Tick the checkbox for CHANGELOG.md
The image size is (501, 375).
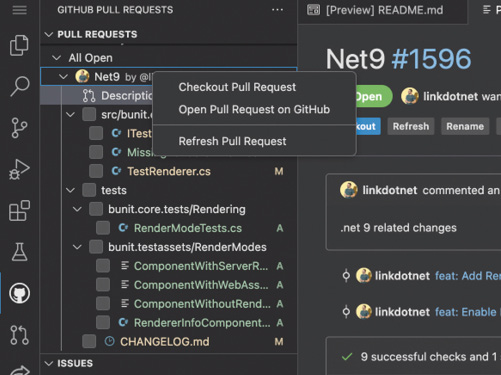point(89,341)
